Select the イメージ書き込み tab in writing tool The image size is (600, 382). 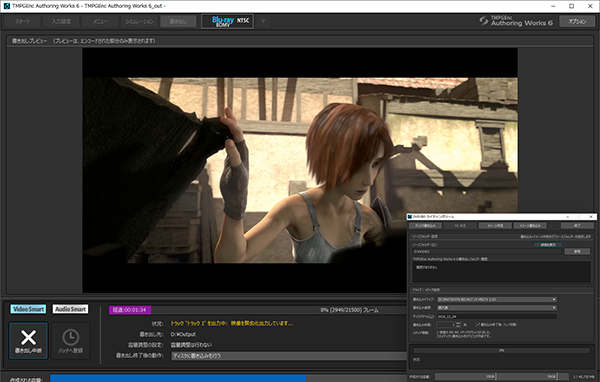(x=530, y=225)
